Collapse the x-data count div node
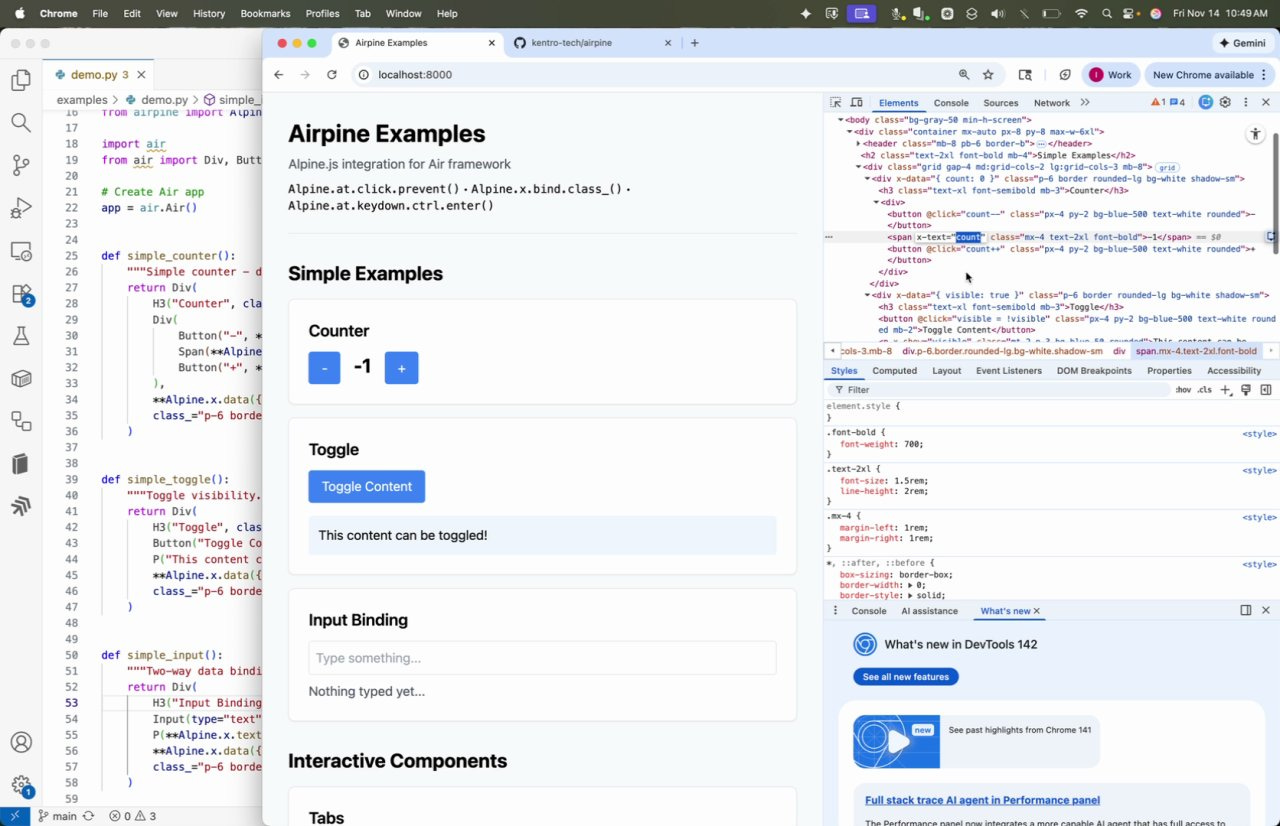 click(x=867, y=179)
